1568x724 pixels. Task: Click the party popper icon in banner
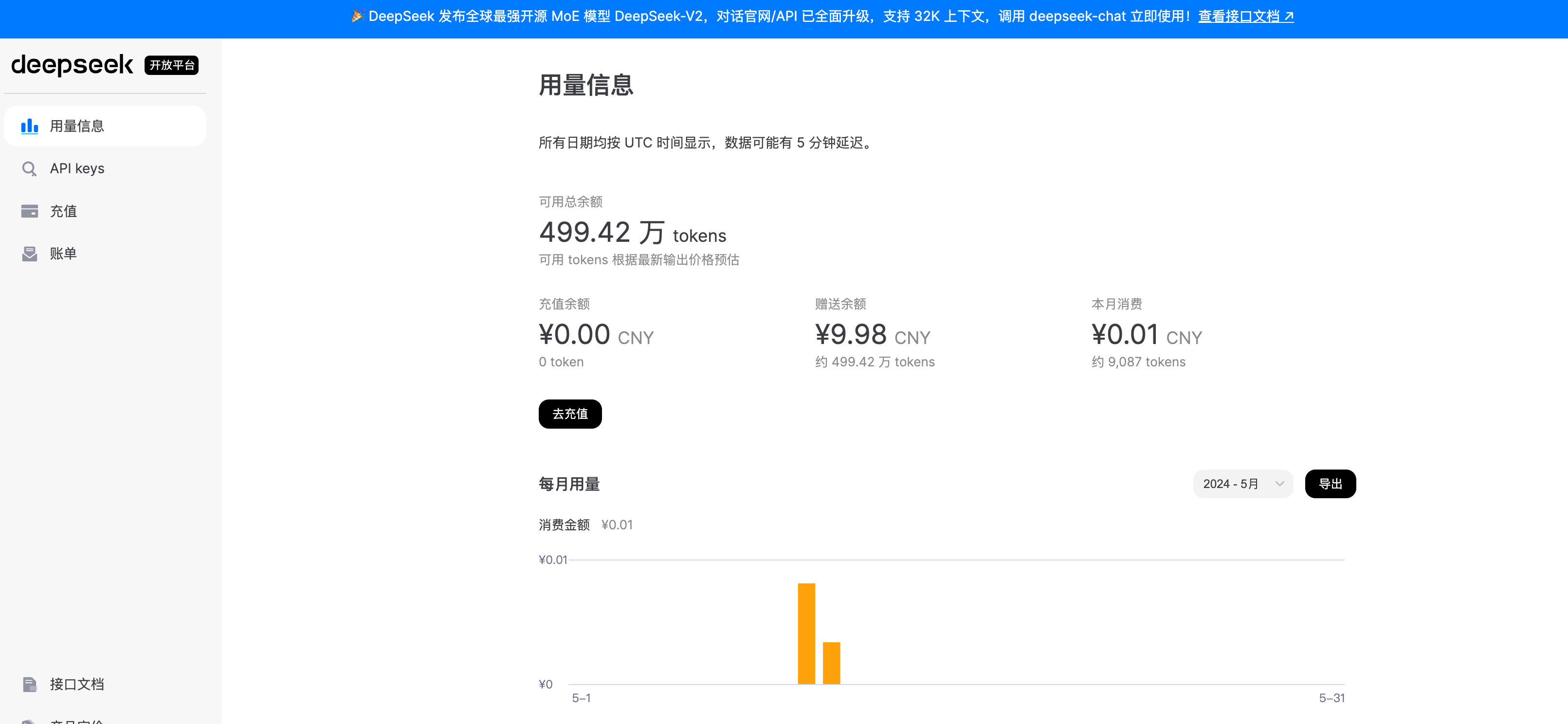pyautogui.click(x=357, y=17)
